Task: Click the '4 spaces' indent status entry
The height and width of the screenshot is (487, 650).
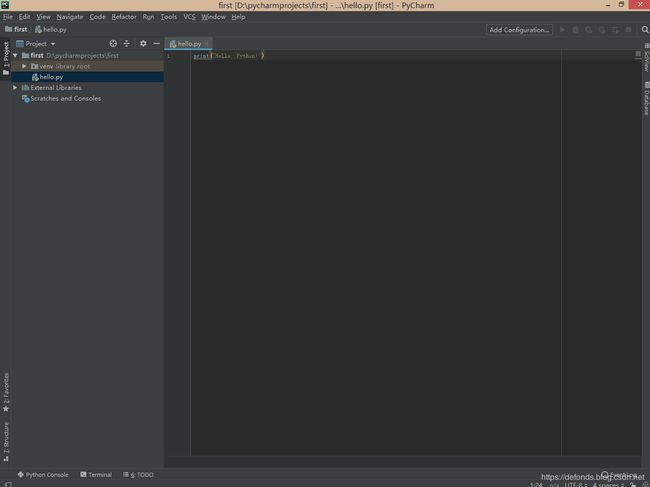Action: (x=608, y=484)
